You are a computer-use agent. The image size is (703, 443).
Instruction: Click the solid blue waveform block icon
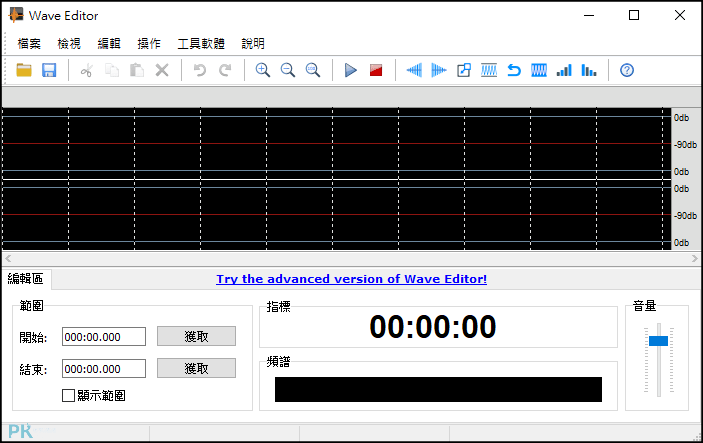point(539,70)
